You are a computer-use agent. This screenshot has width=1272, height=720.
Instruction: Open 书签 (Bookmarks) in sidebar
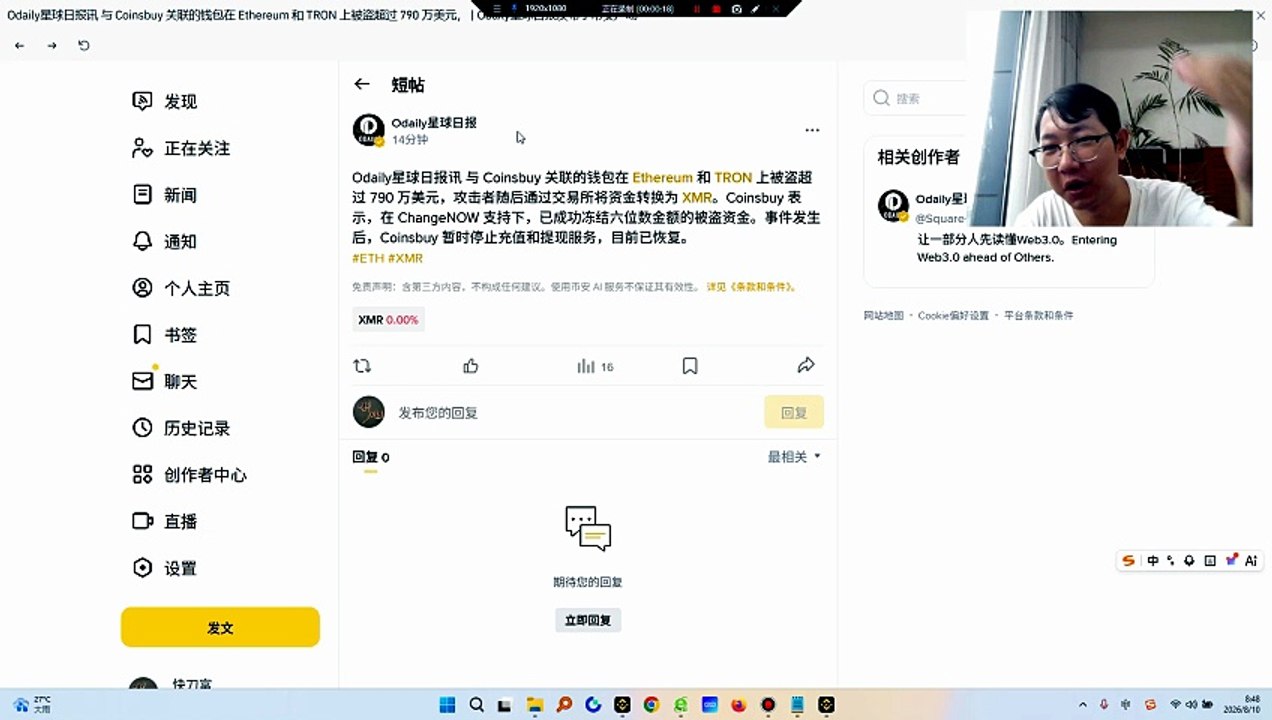(166, 335)
